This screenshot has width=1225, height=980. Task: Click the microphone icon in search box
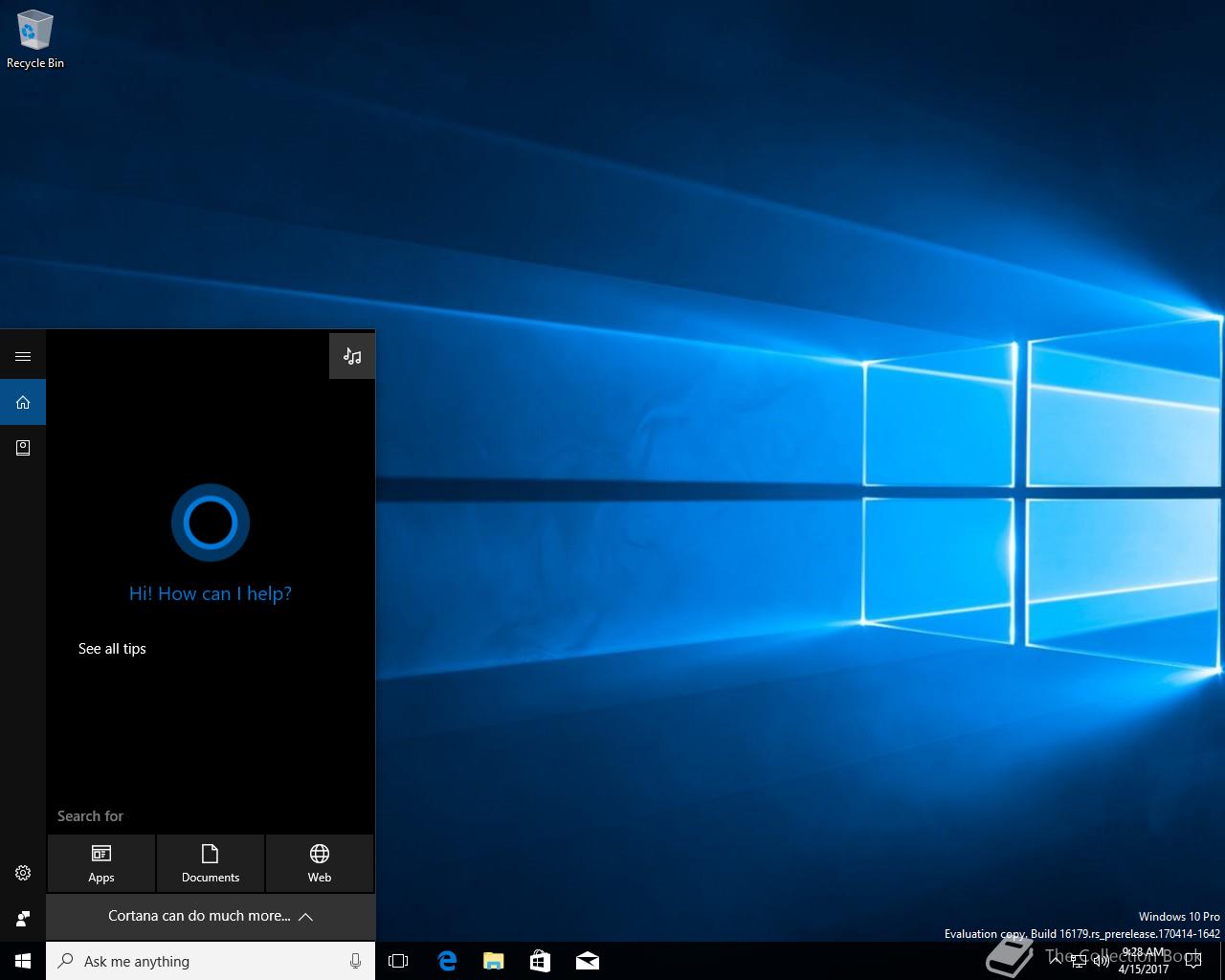(x=355, y=961)
